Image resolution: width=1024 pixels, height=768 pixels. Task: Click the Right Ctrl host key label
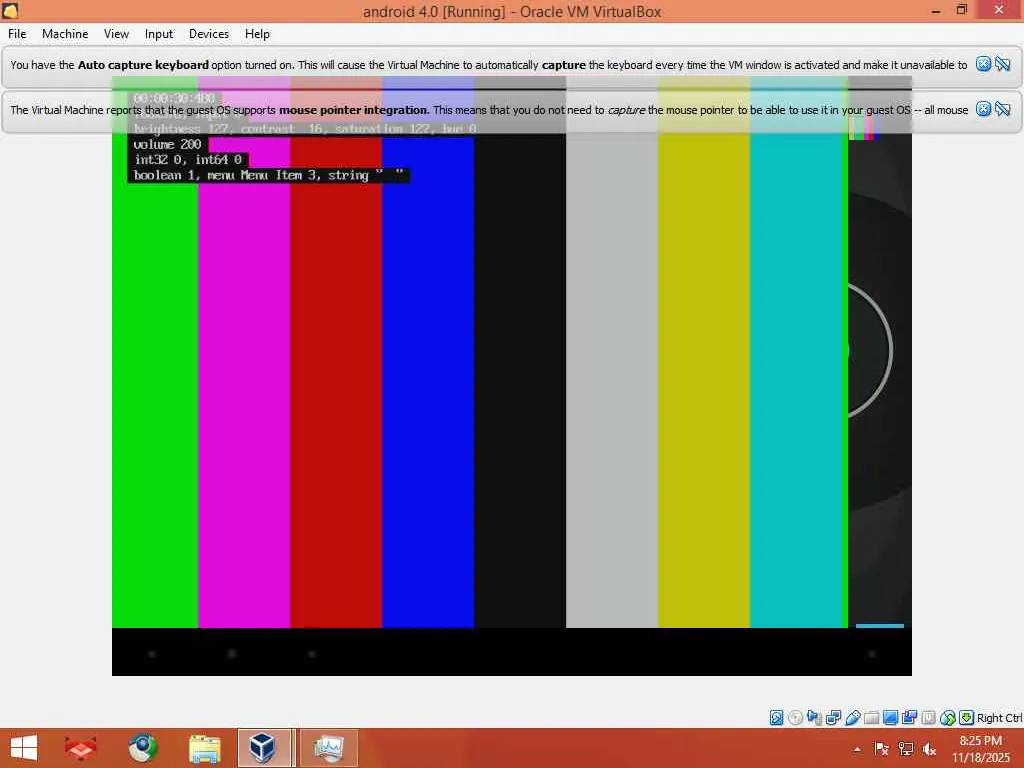pos(1000,718)
